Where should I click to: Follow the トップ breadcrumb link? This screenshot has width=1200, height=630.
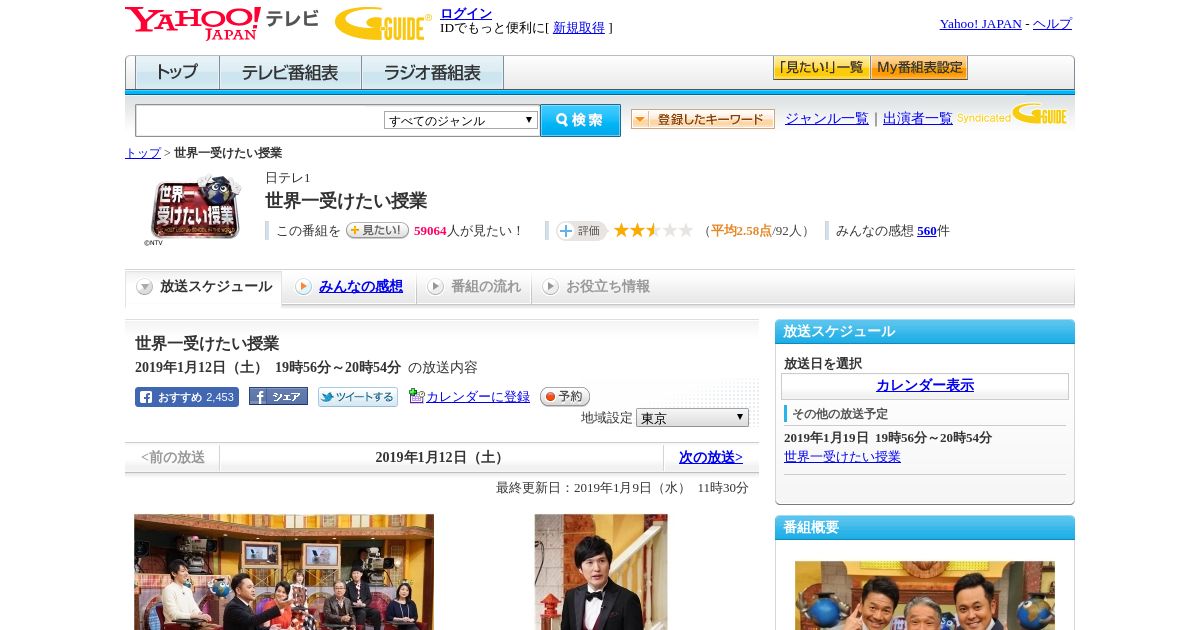[143, 153]
